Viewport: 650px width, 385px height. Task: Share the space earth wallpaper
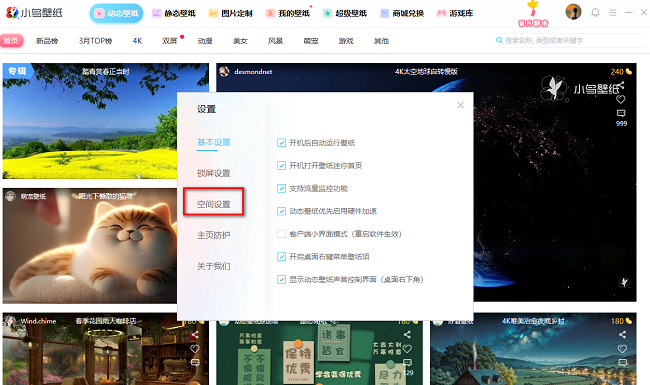pos(621,85)
